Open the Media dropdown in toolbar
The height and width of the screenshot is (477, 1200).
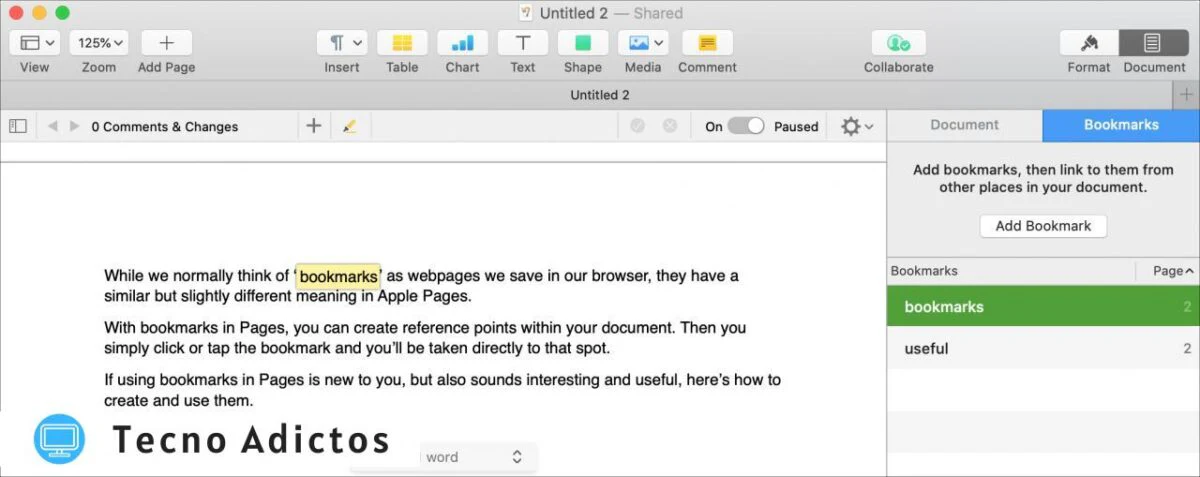(643, 43)
